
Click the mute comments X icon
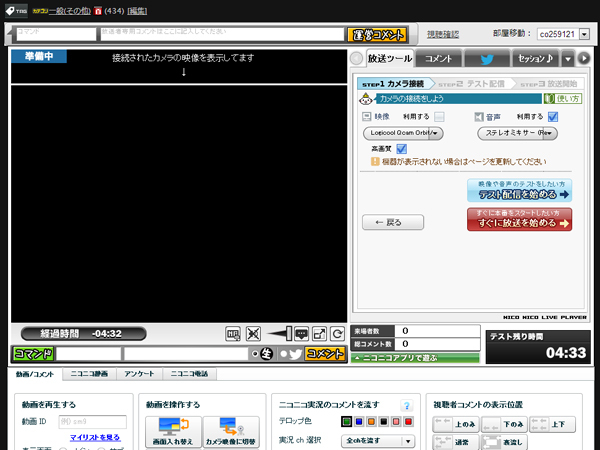[x=254, y=333]
